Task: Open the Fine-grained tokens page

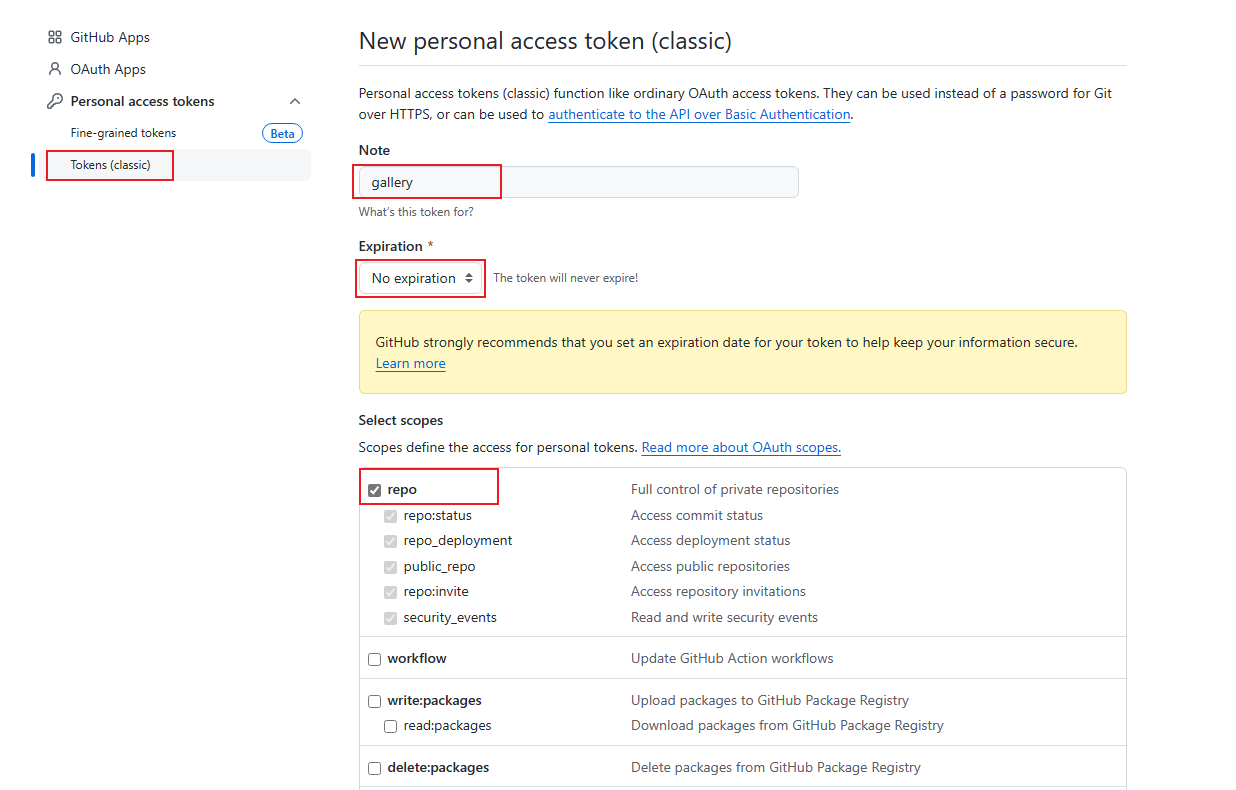Action: pyautogui.click(x=123, y=133)
